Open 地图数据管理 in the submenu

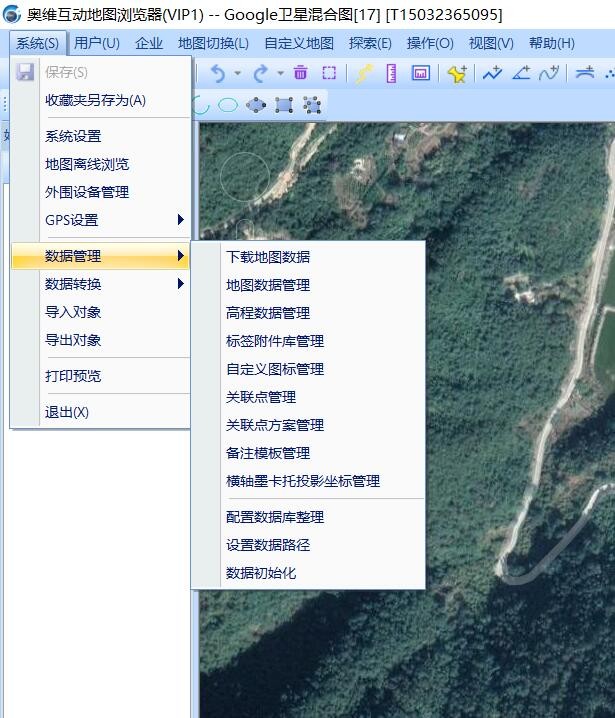click(308, 285)
